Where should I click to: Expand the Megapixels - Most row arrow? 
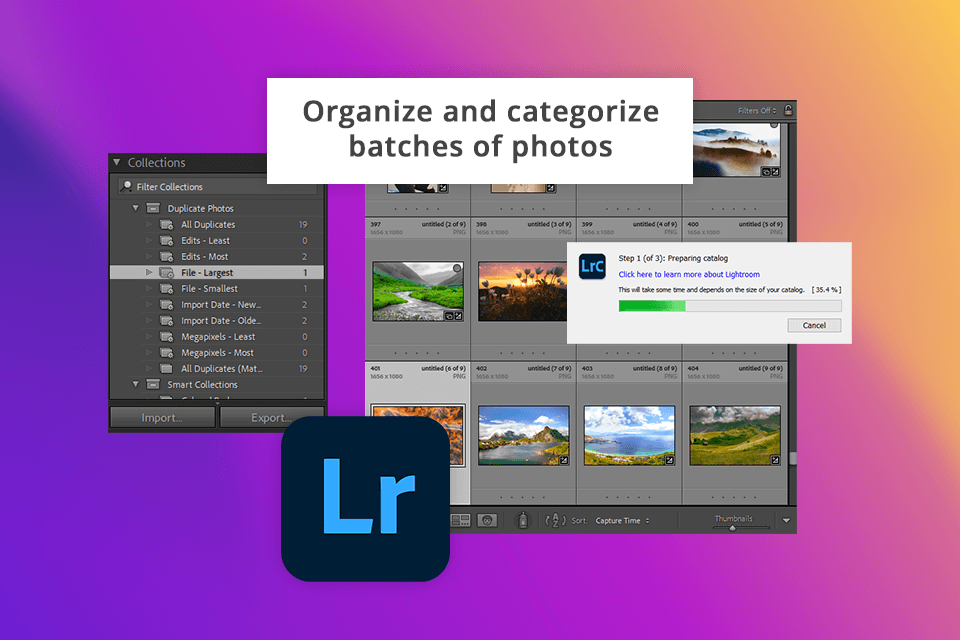[x=148, y=353]
